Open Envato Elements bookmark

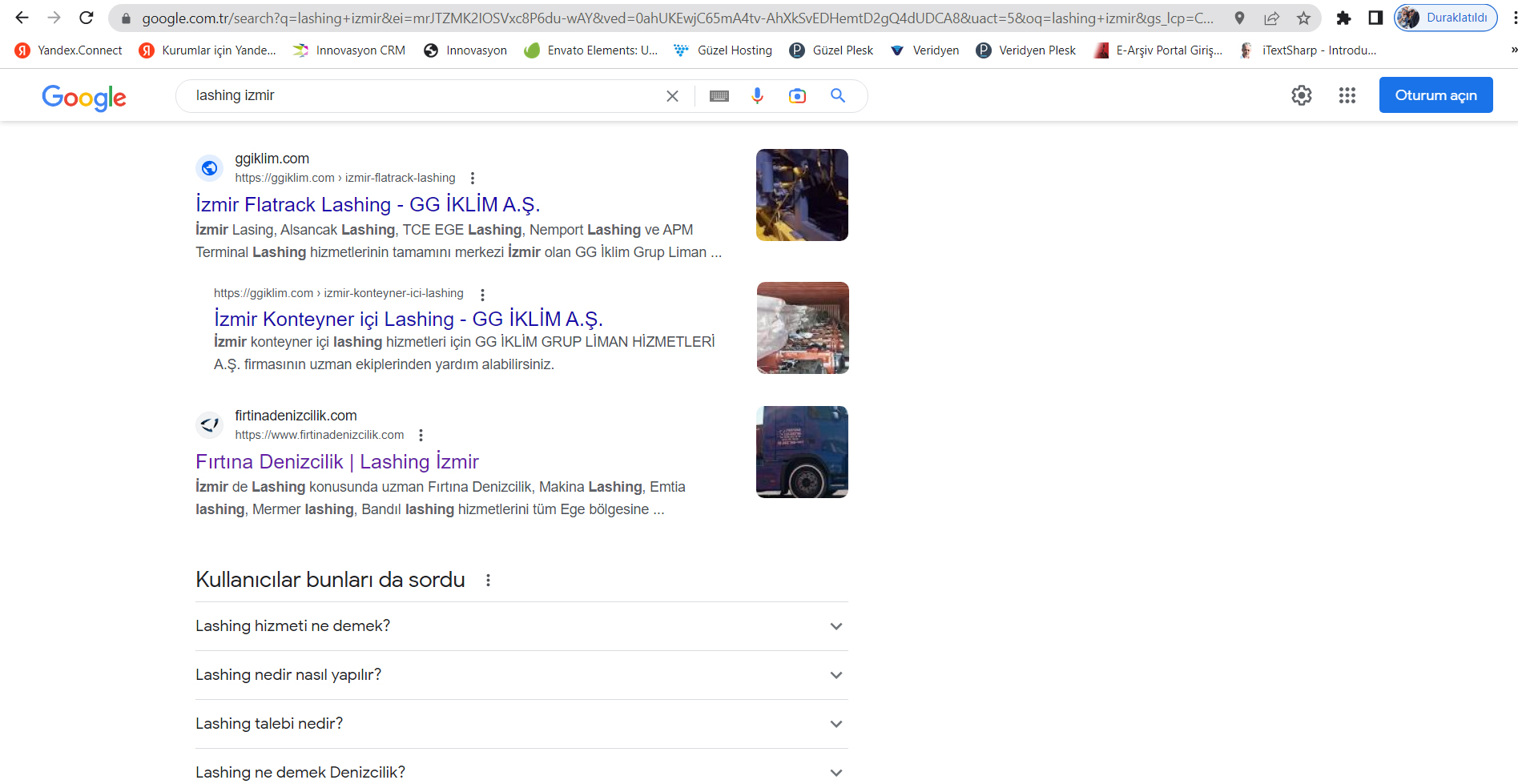pos(591,50)
